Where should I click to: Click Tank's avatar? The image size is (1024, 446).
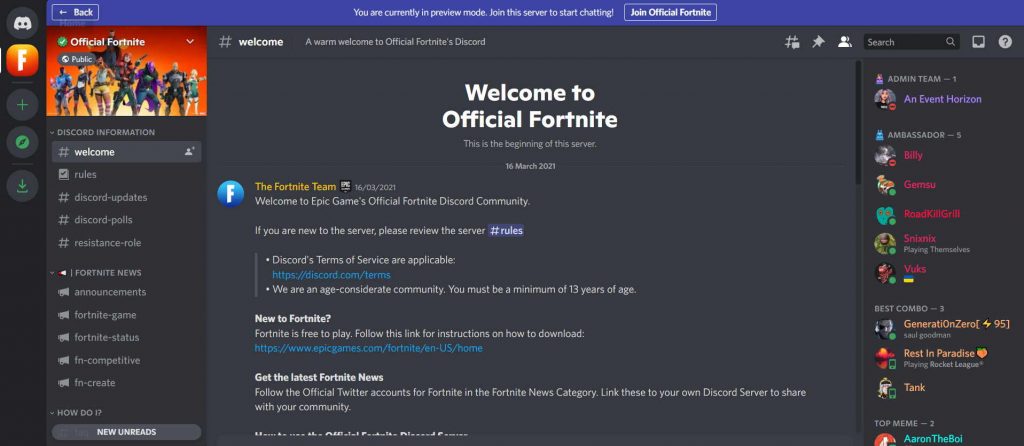coord(885,387)
